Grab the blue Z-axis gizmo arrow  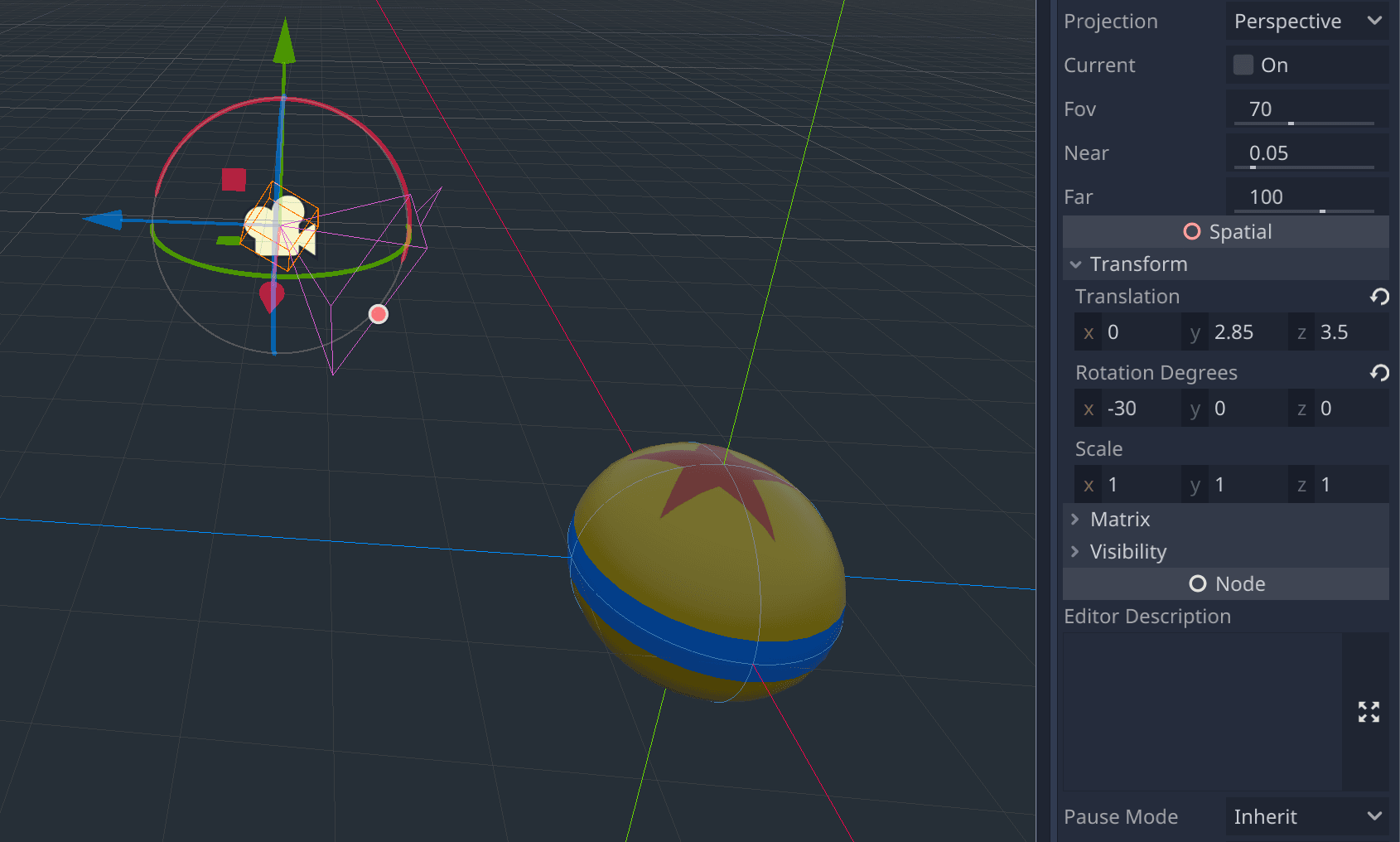click(104, 220)
